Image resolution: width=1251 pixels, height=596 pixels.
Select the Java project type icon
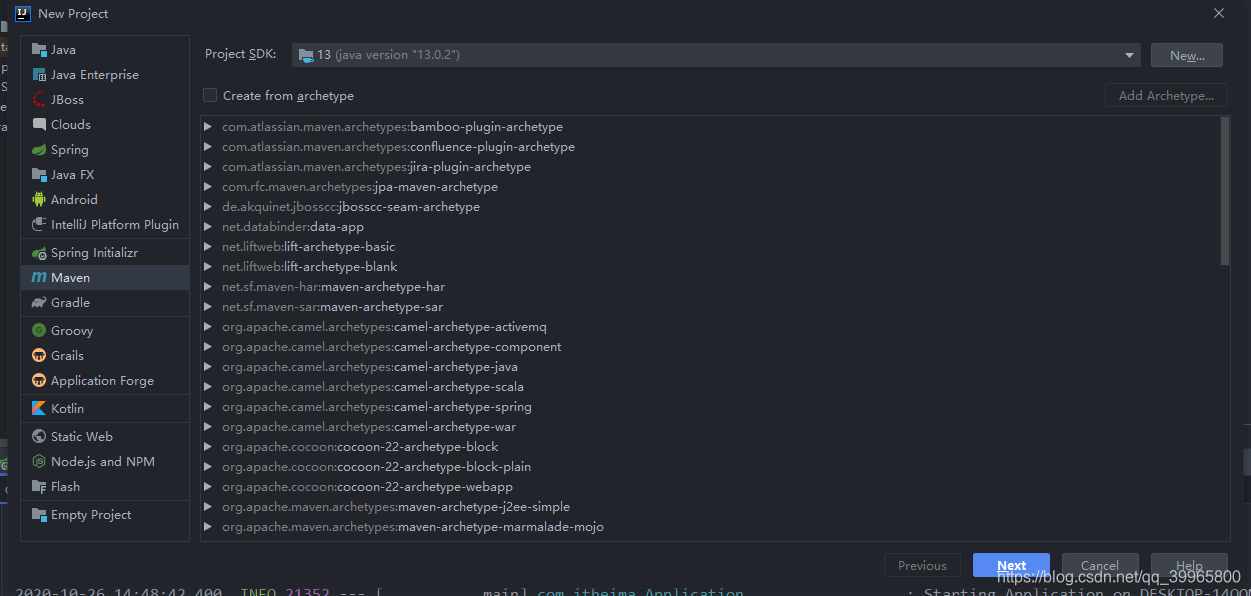click(x=39, y=50)
